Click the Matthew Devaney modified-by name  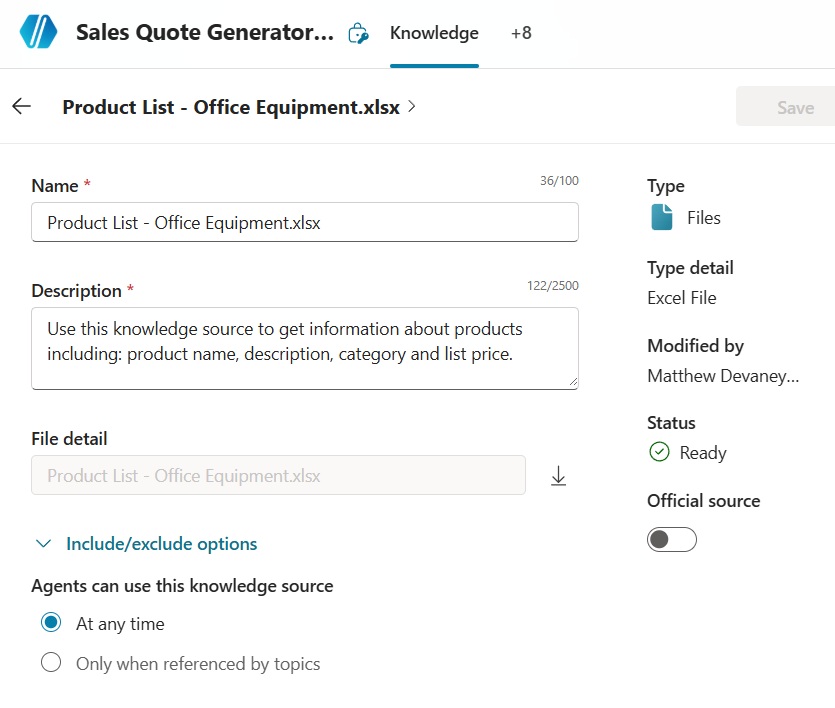coord(723,376)
